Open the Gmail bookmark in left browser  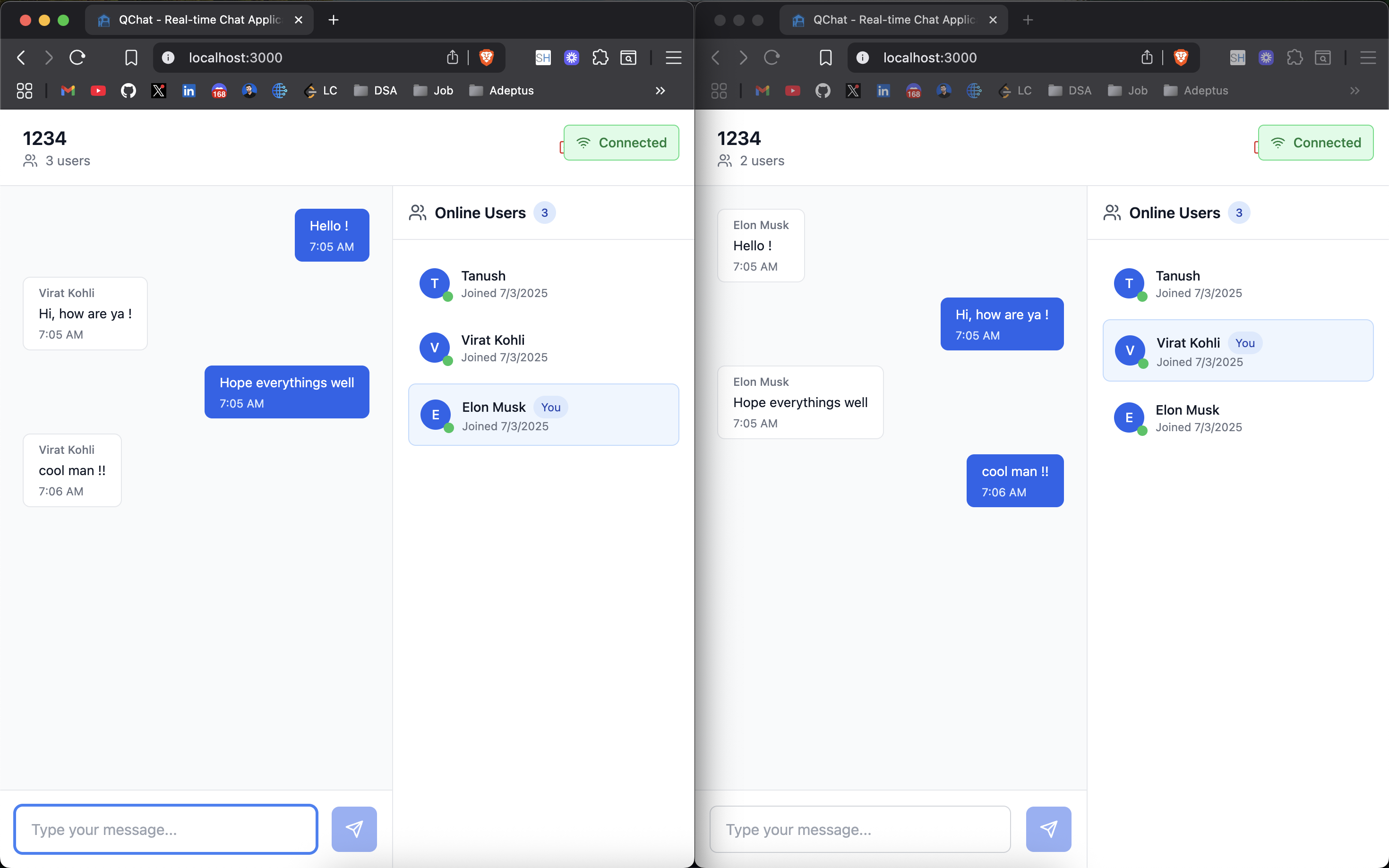tap(68, 91)
